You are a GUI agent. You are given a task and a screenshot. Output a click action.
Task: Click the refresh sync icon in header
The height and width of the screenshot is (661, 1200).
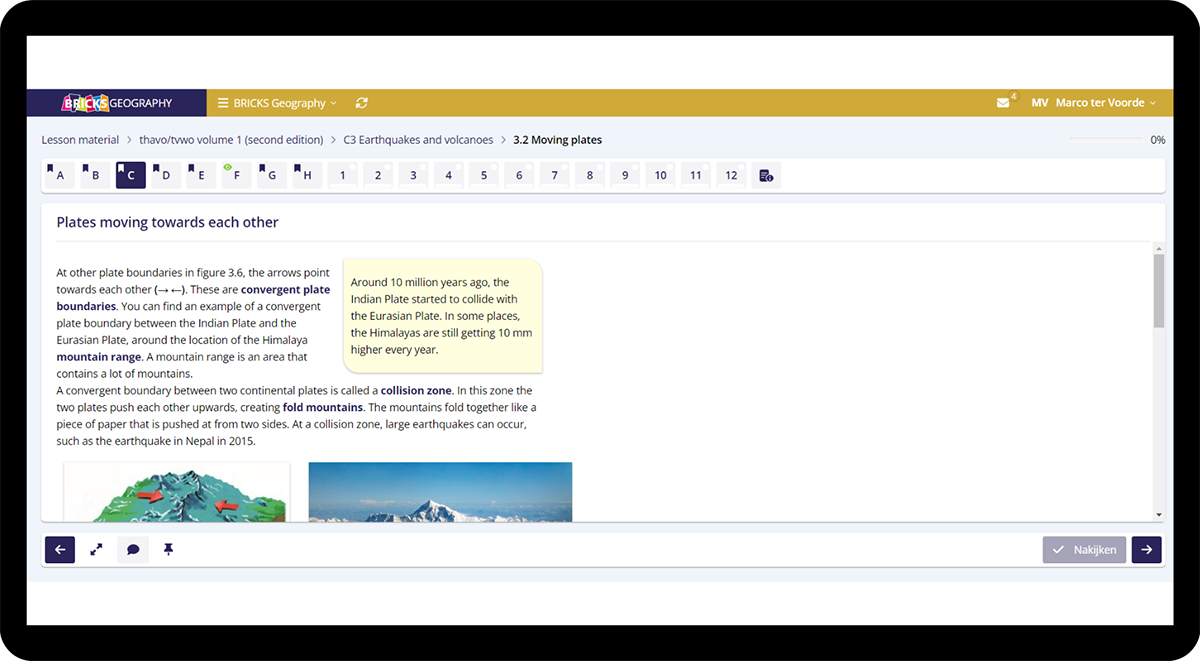coord(361,103)
